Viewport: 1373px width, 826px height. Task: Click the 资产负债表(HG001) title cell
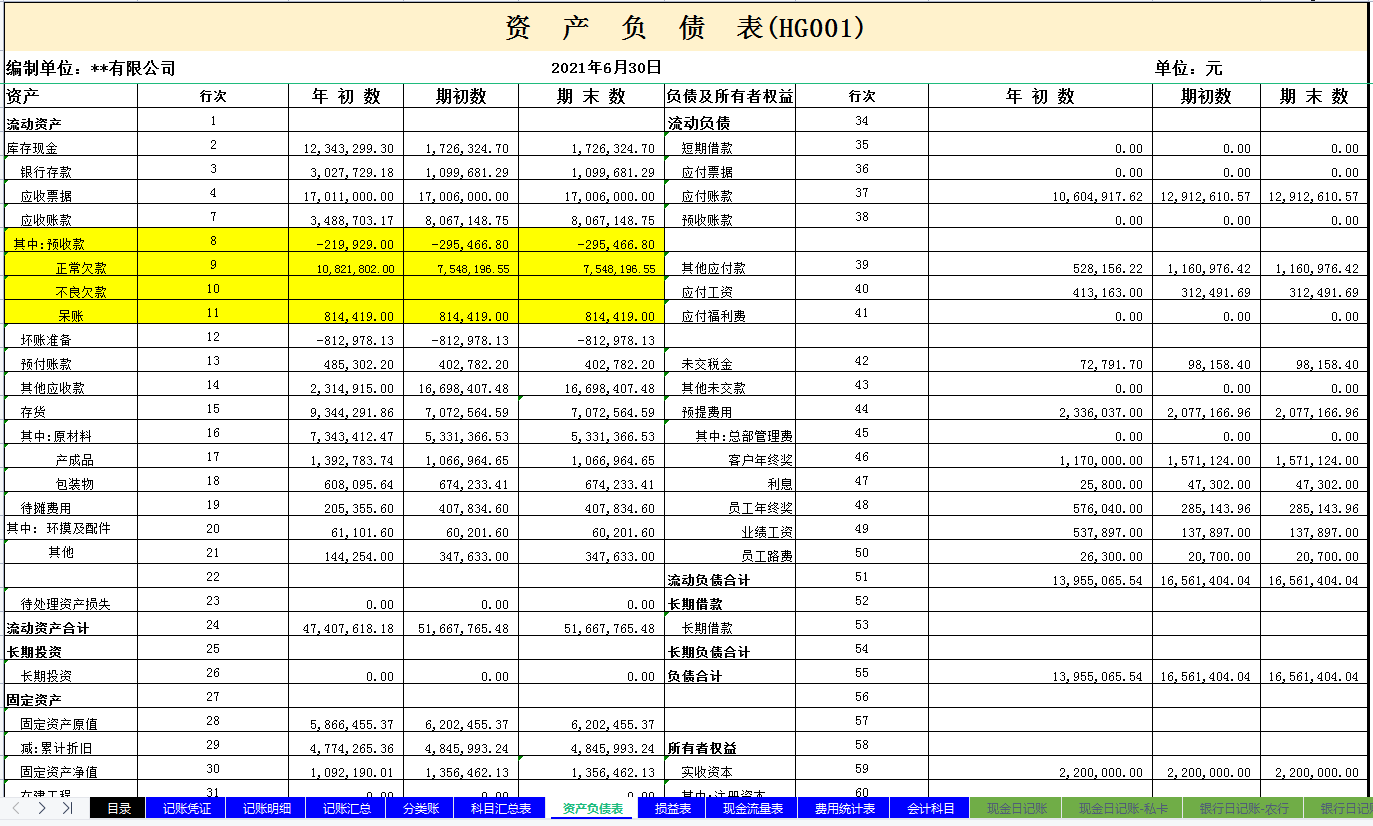pos(686,26)
